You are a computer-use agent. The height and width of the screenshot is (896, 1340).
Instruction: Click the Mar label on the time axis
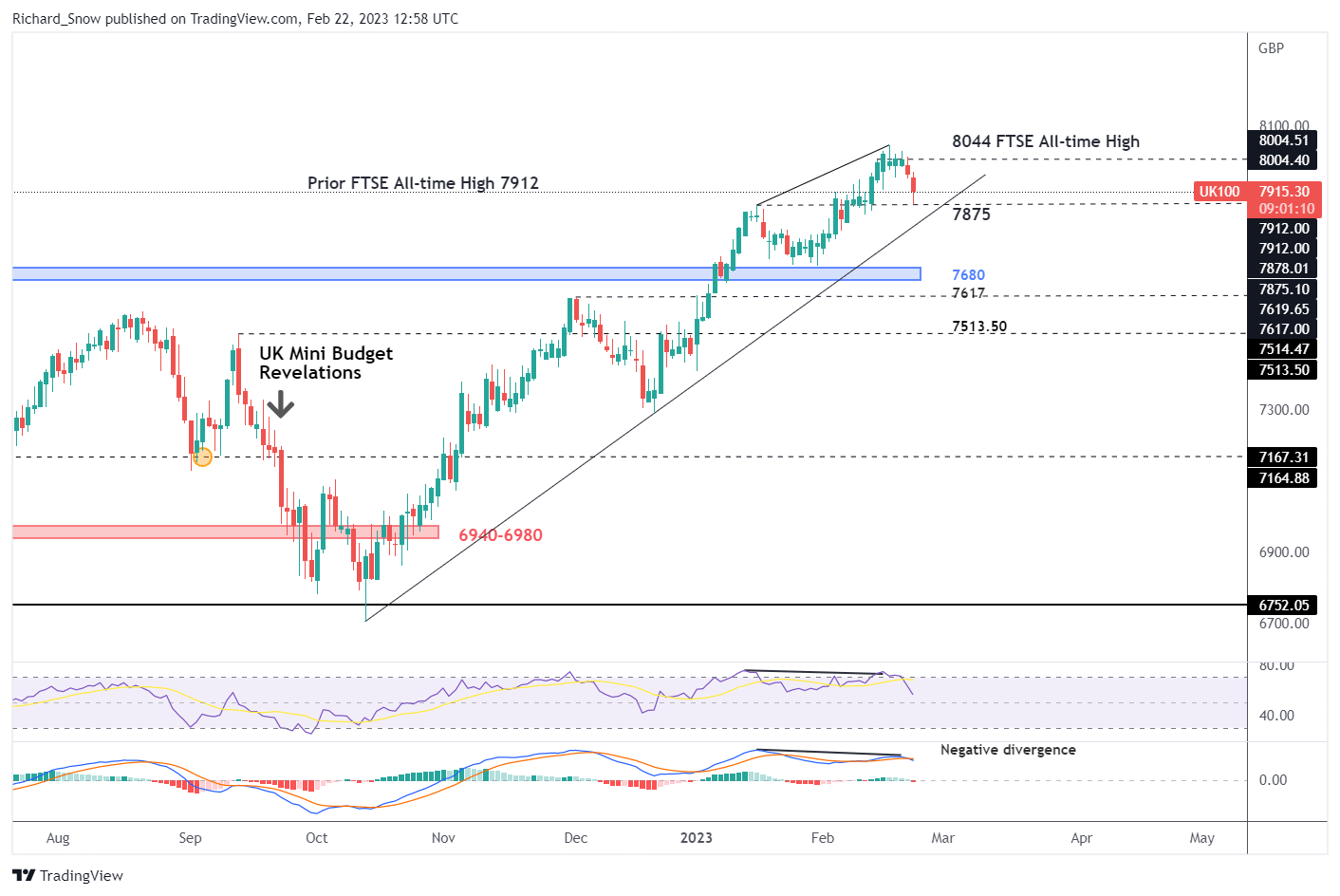[943, 838]
